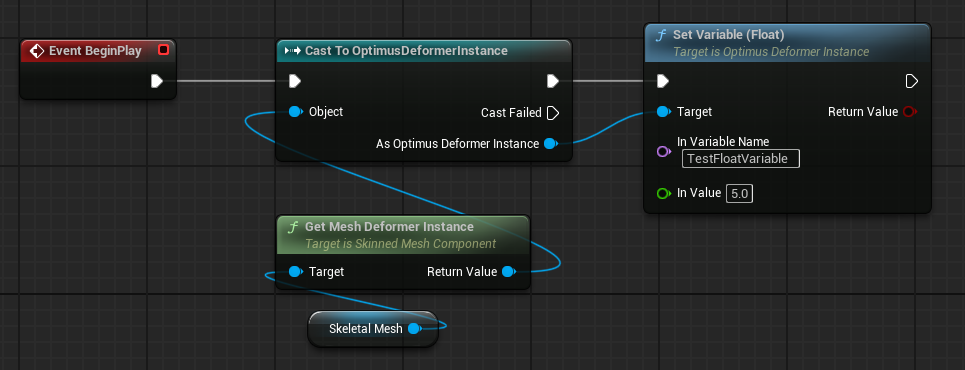The width and height of the screenshot is (965, 370).
Task: Click the red Return Value boolean pin
Action: (x=909, y=111)
